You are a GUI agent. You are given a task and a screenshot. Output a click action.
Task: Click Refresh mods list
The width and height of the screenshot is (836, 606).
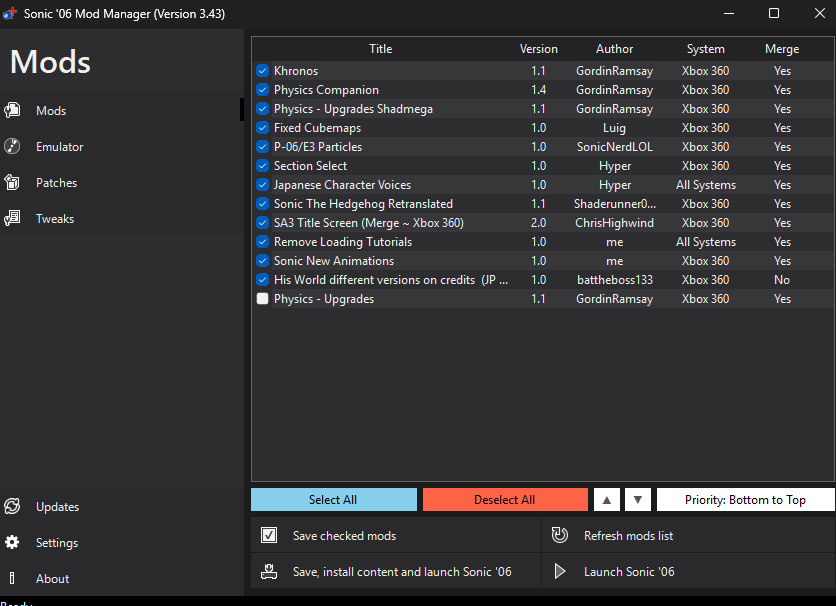point(688,535)
